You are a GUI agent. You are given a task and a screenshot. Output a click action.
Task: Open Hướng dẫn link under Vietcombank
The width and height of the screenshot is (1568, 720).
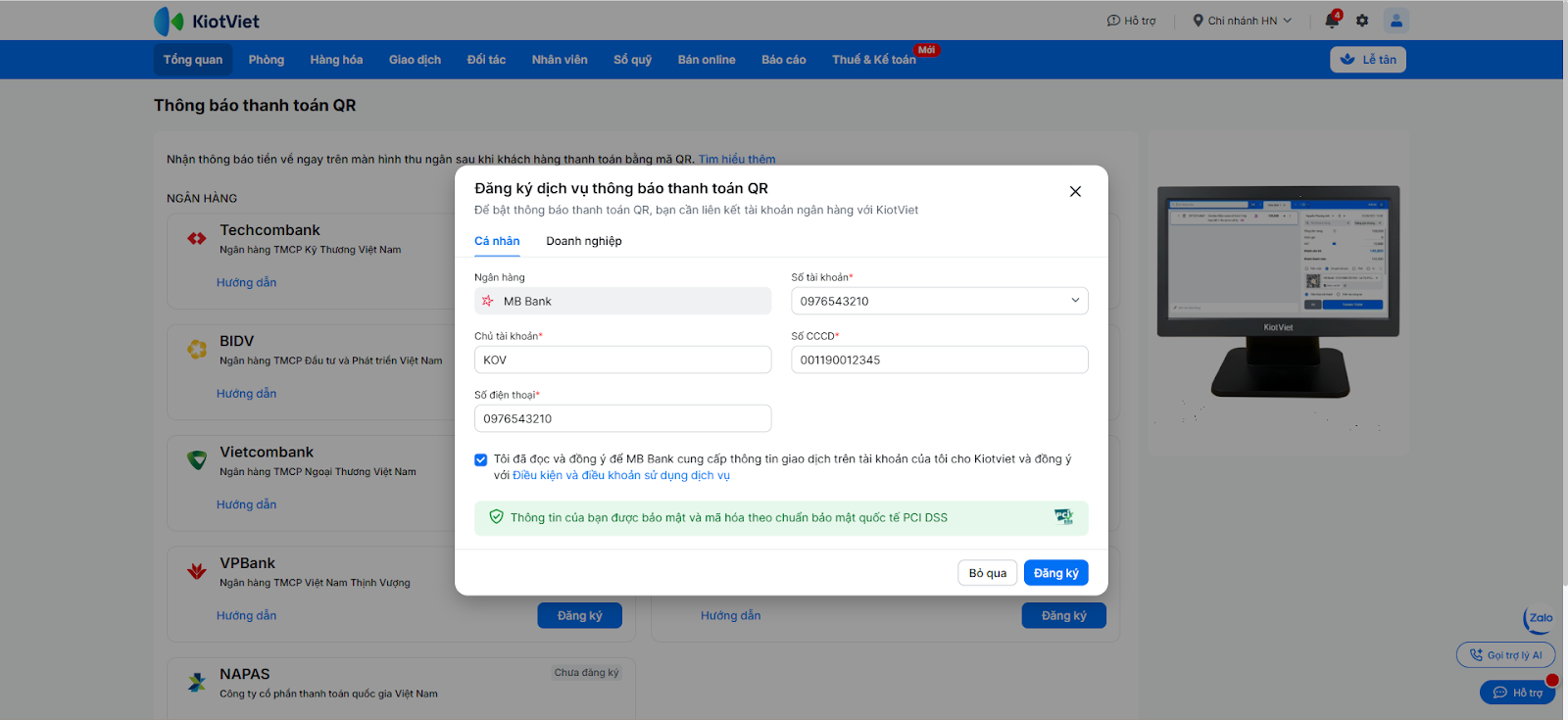[247, 504]
